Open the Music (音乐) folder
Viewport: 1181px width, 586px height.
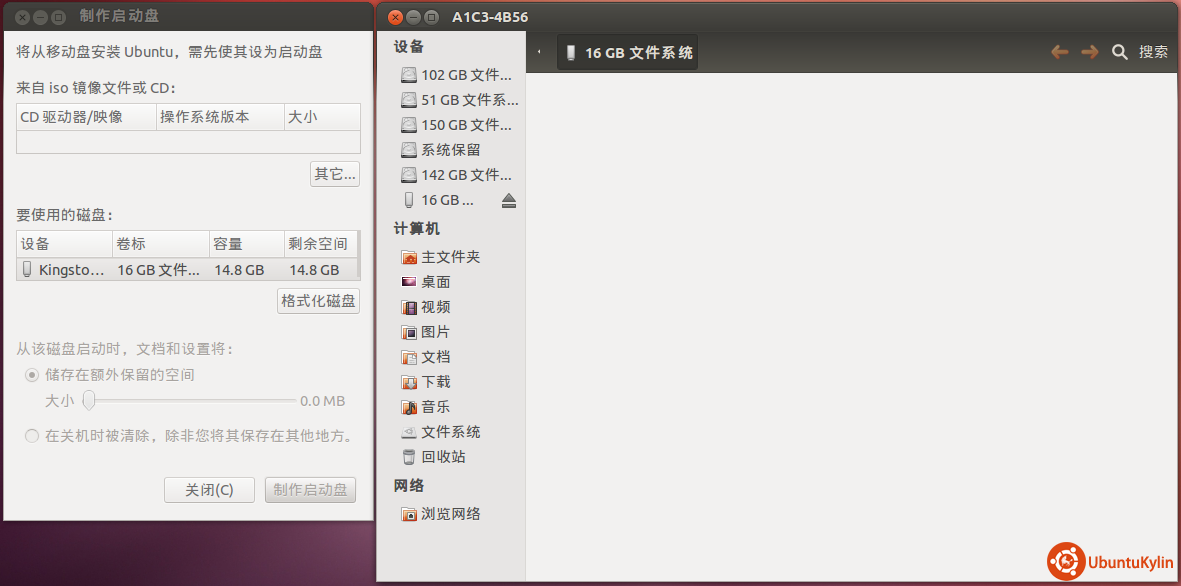(x=434, y=407)
